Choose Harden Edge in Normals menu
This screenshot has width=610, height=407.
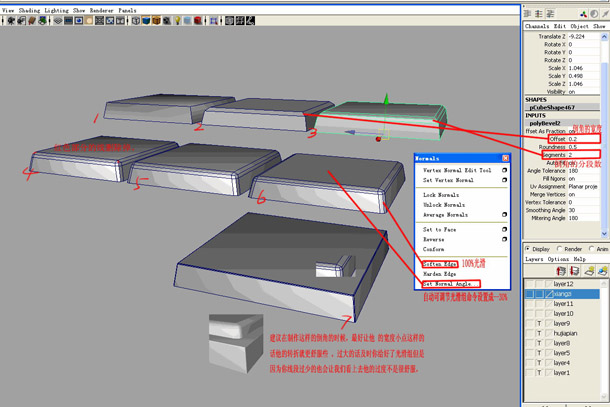[x=440, y=274]
